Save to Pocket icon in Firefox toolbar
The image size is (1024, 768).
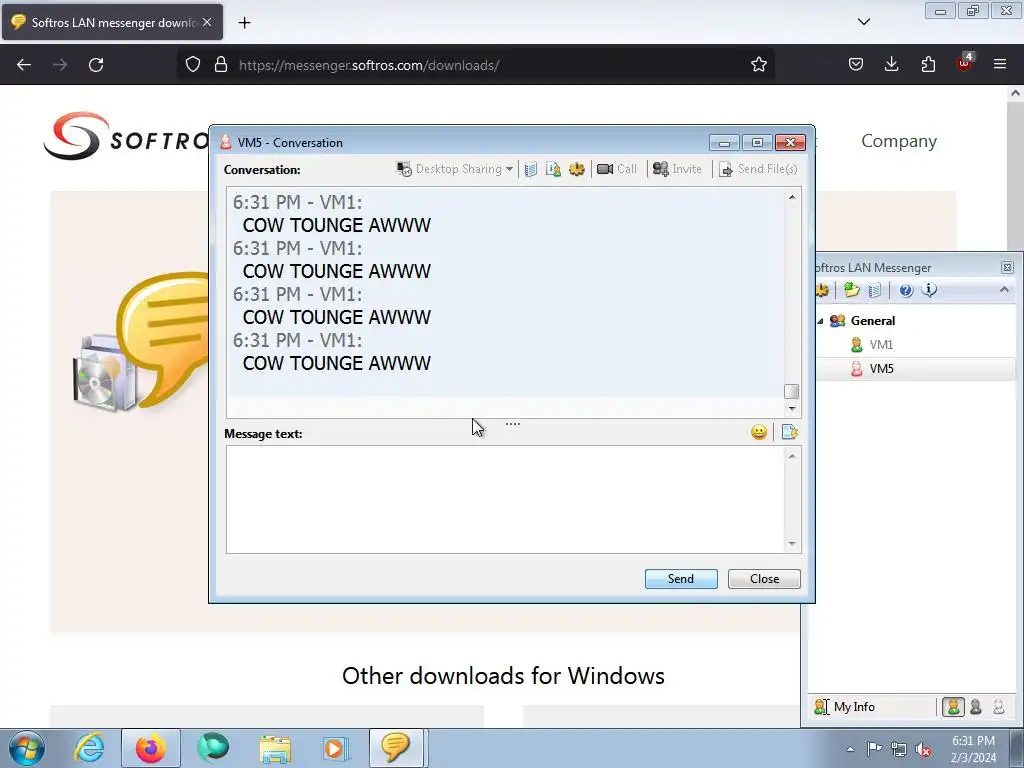(x=856, y=65)
